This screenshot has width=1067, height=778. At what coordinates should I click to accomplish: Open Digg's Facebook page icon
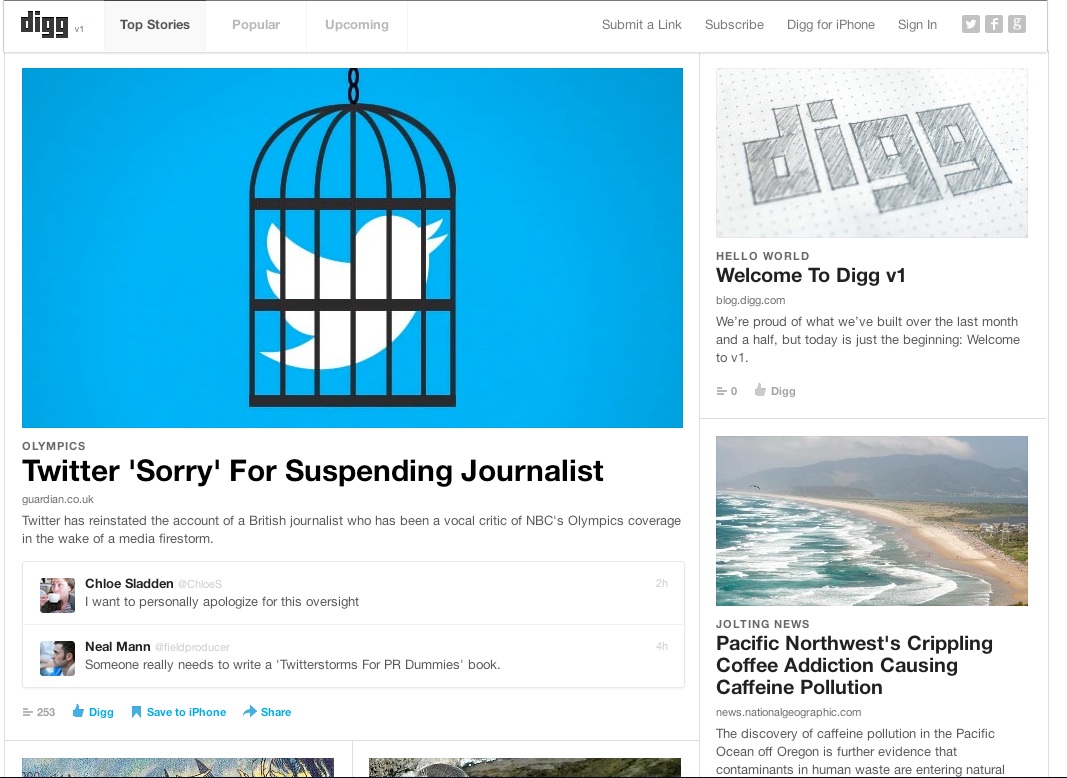point(994,25)
